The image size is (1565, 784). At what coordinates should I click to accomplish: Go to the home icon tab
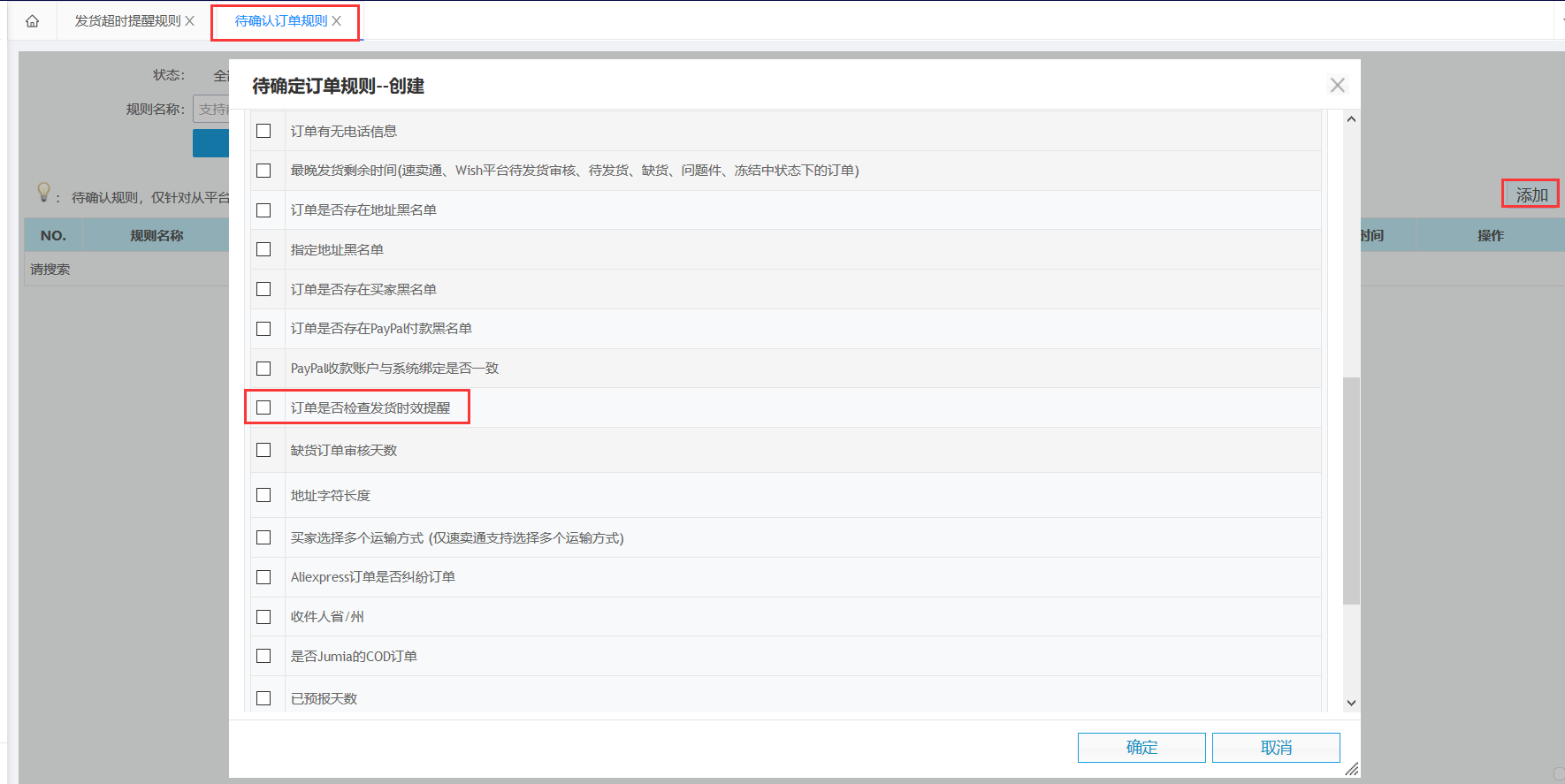click(x=33, y=21)
